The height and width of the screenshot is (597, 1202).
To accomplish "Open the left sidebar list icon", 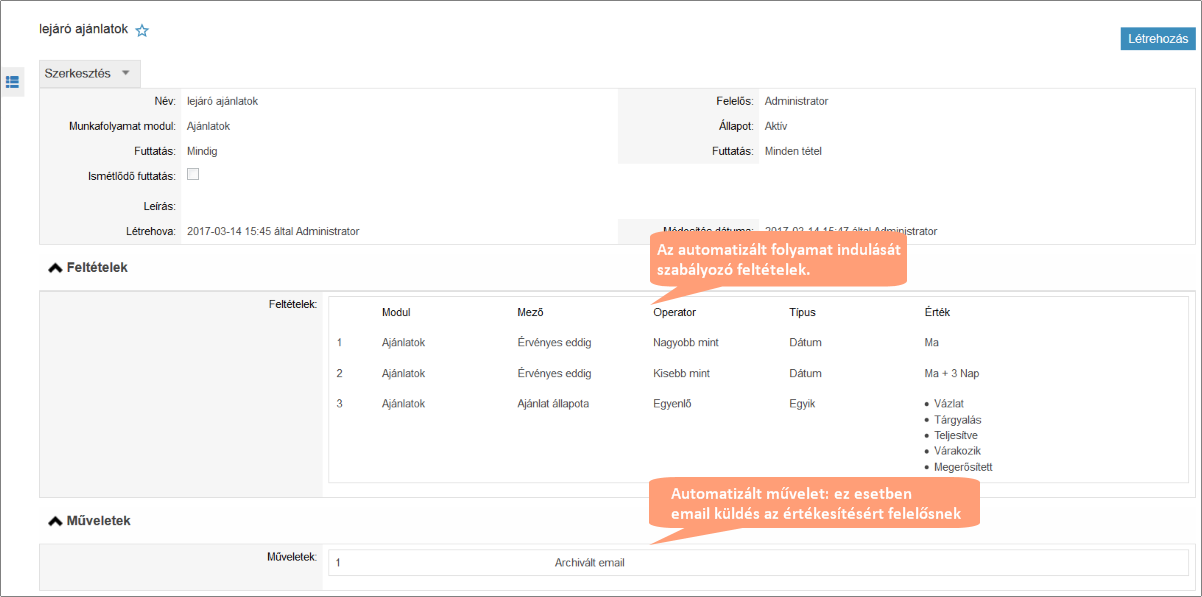I will click(x=13, y=81).
